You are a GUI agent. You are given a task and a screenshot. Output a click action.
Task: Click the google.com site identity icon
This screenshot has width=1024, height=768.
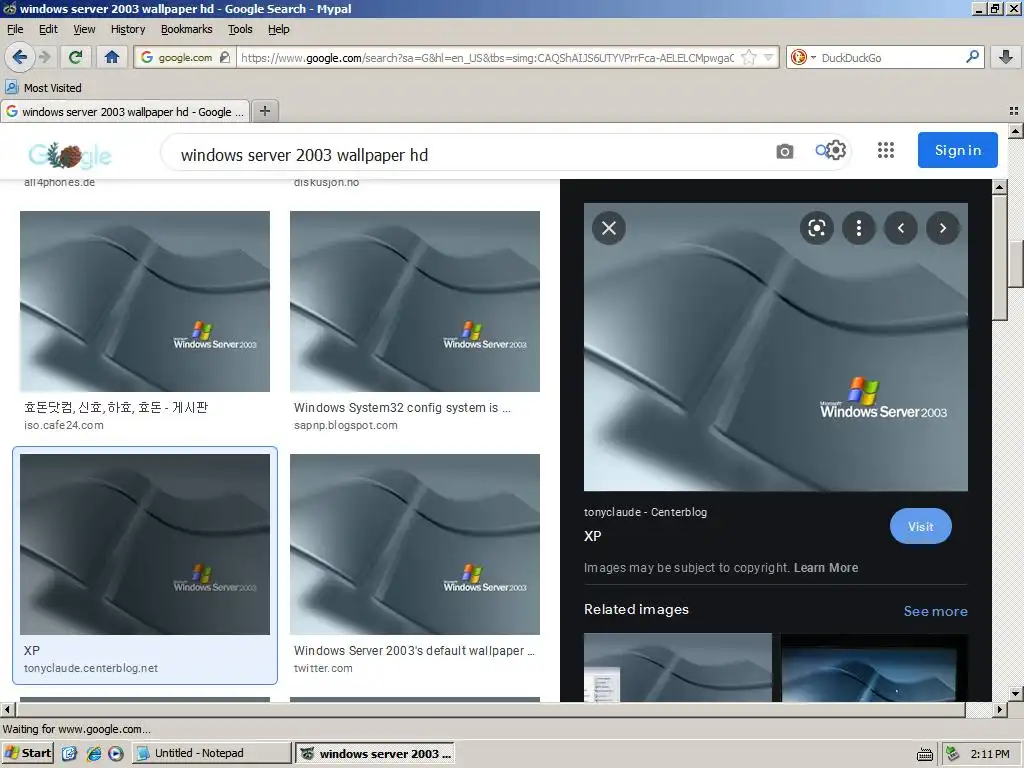[x=185, y=57]
